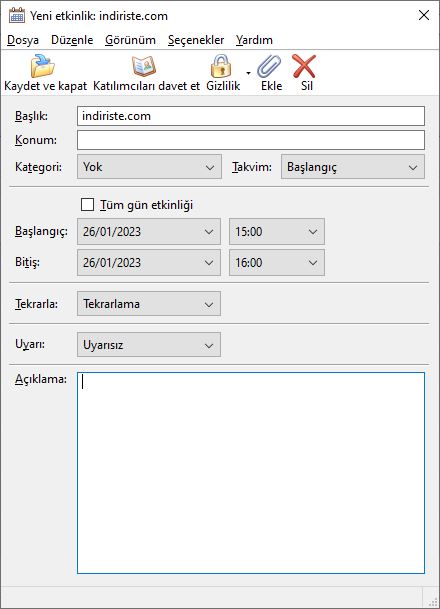
Task: Click the Ekle paperclip icon
Action: pyautogui.click(x=269, y=66)
